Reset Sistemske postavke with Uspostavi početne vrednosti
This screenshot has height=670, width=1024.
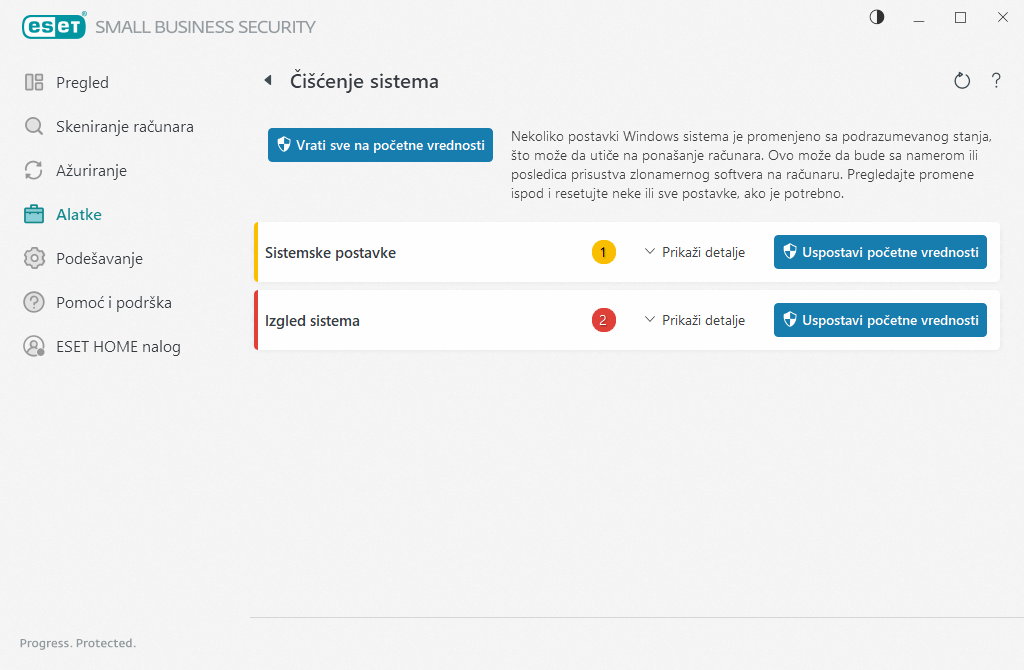tap(880, 253)
